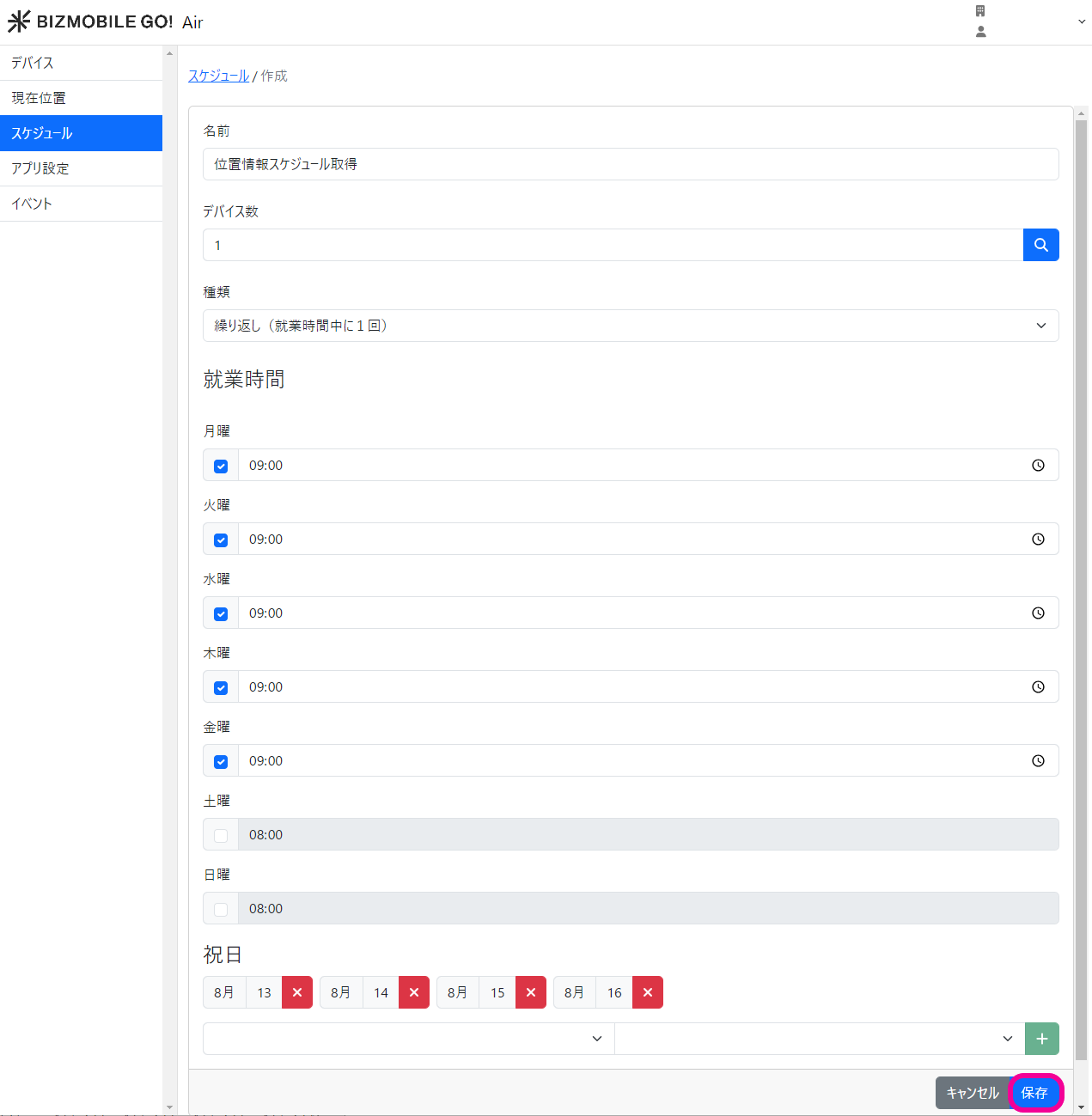The width and height of the screenshot is (1092, 1116).
Task: Uncheck the 月曜 checkbox
Action: click(x=221, y=467)
